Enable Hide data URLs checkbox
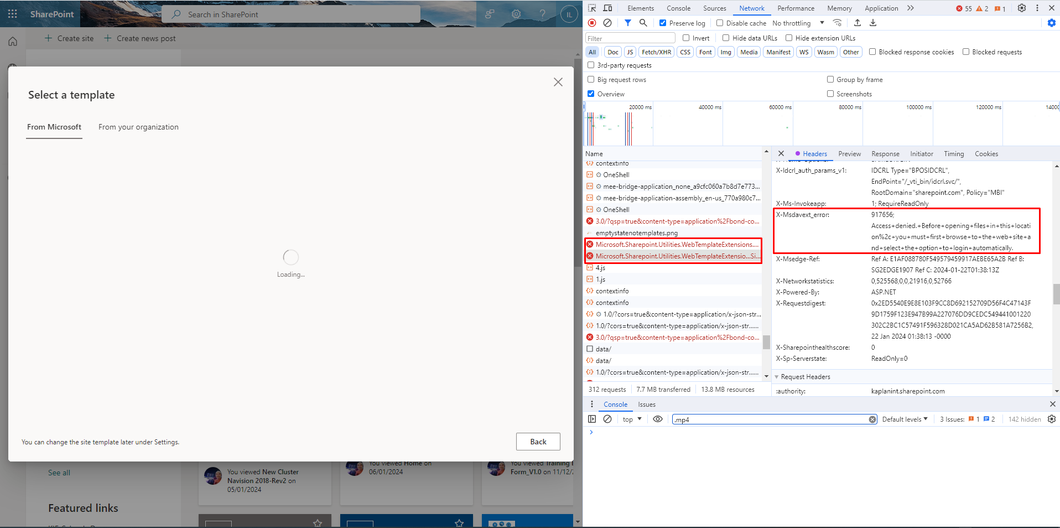Viewport: 1060px width, 528px height. [726, 38]
